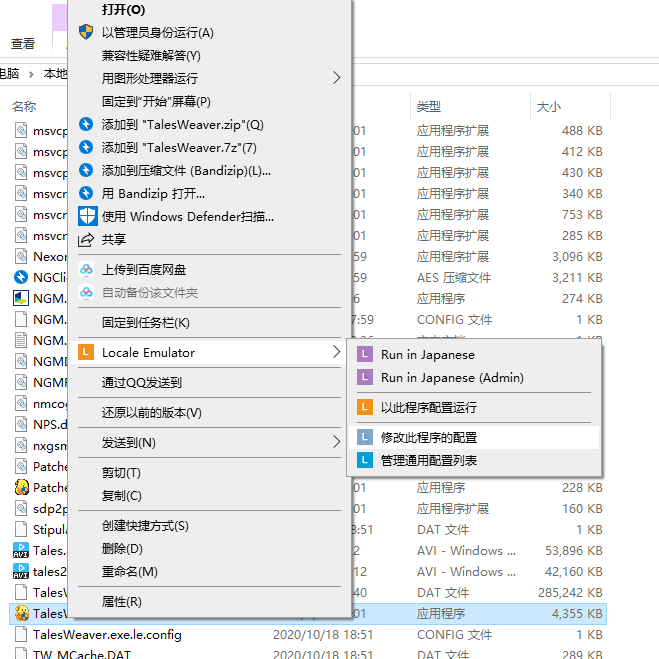The image size is (659, 659).
Task: Sort files by the 大小 column header
Action: click(549, 106)
